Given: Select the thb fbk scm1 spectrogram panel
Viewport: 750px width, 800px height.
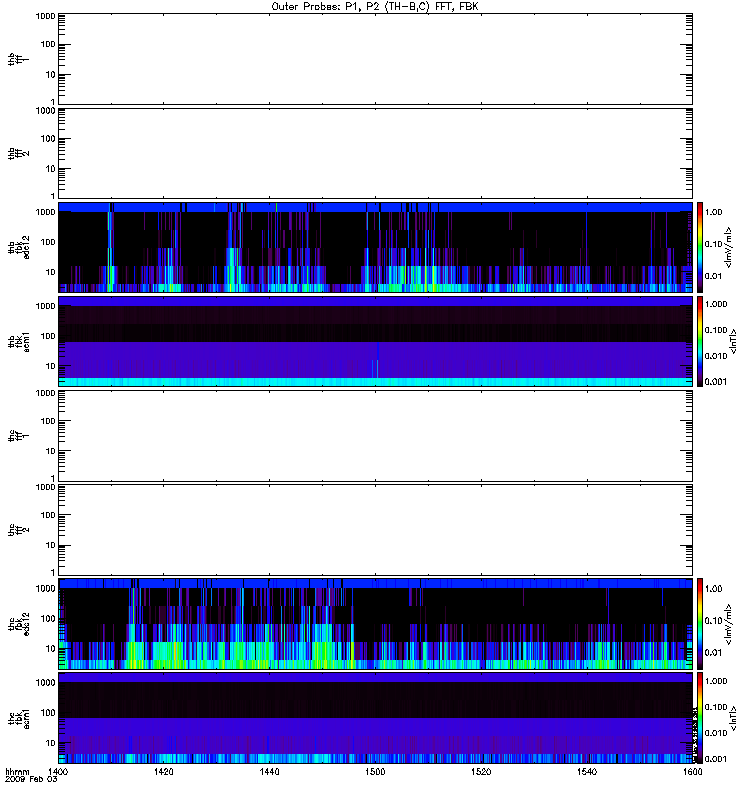Looking at the screenshot, I should pos(375,341).
